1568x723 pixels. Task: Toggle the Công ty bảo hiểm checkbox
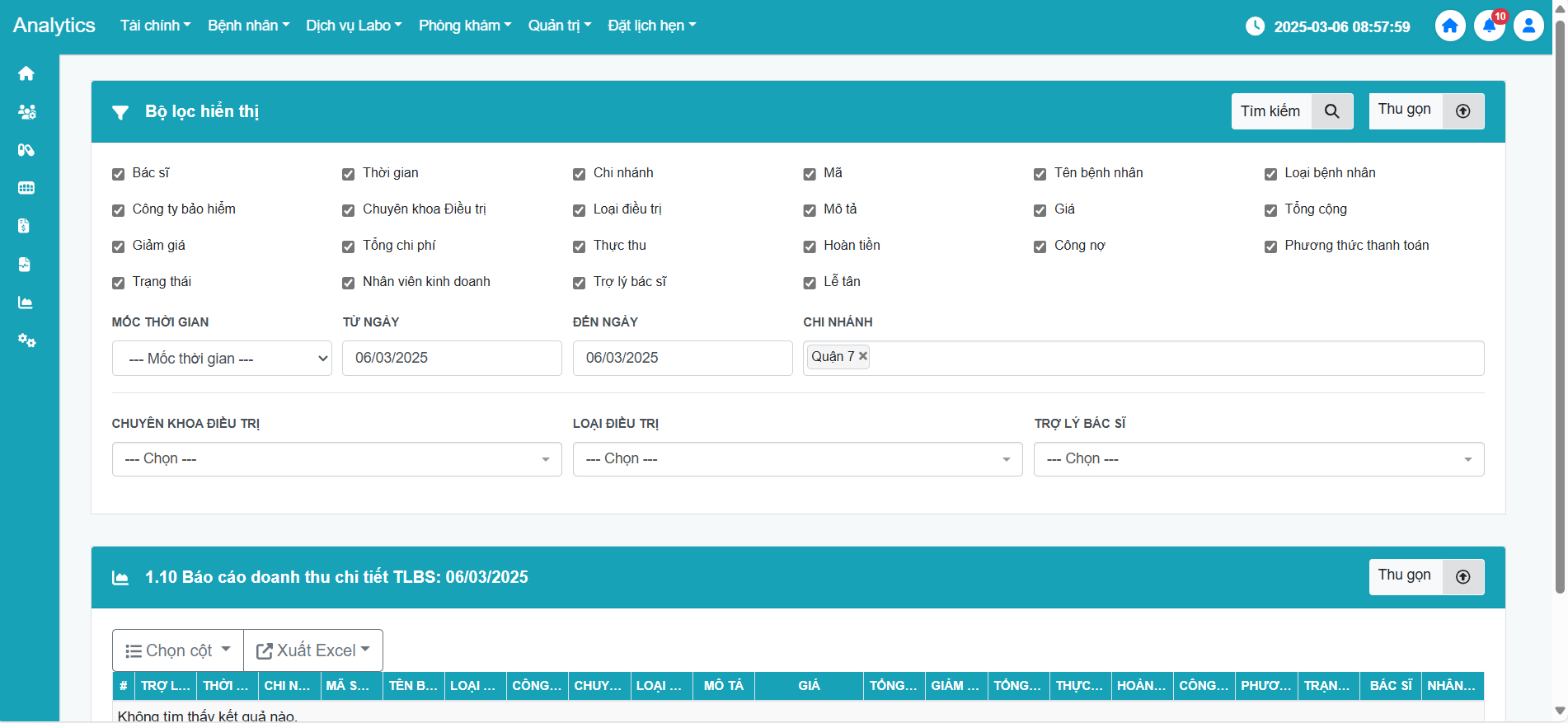[x=118, y=210]
